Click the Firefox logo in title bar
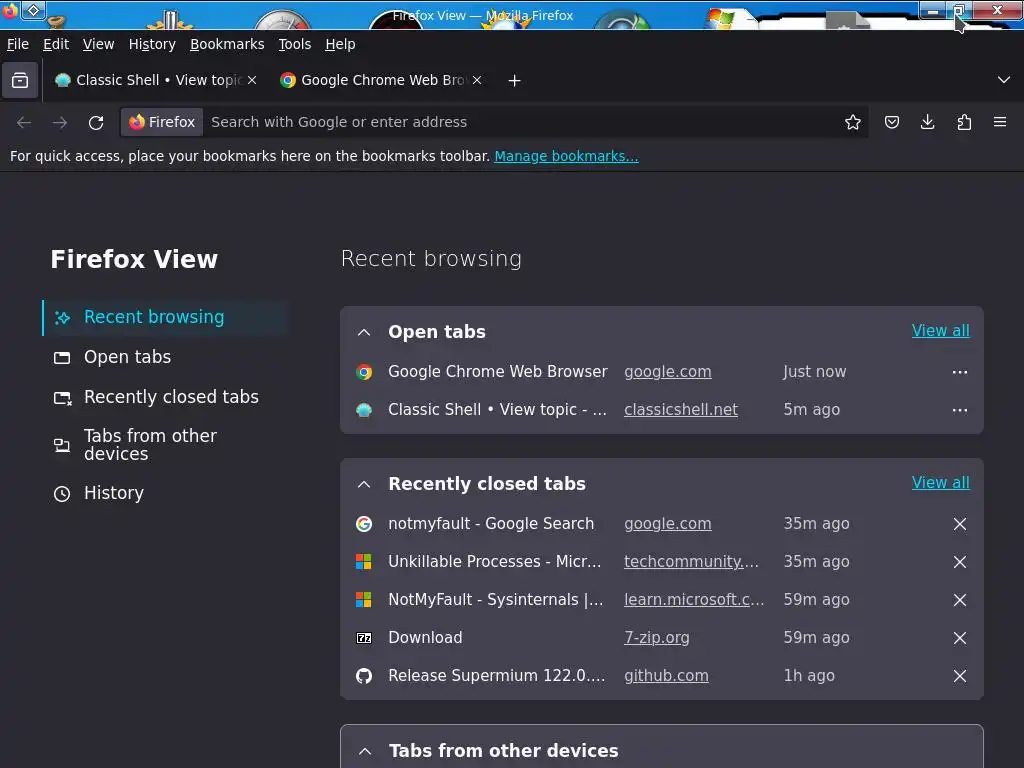 10,10
